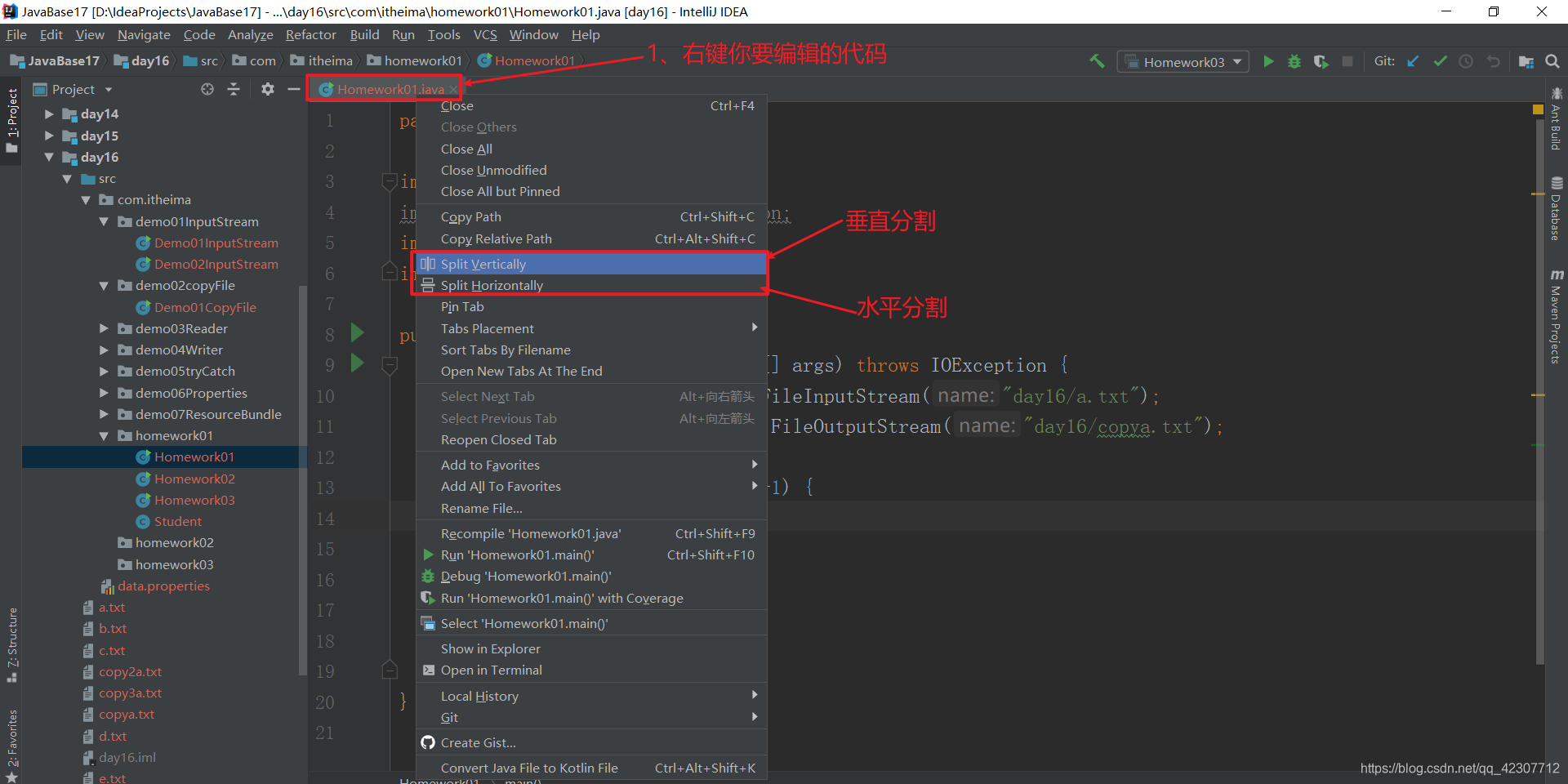Toggle code folding on line 3
This screenshot has width=1568, height=784.
tap(390, 181)
